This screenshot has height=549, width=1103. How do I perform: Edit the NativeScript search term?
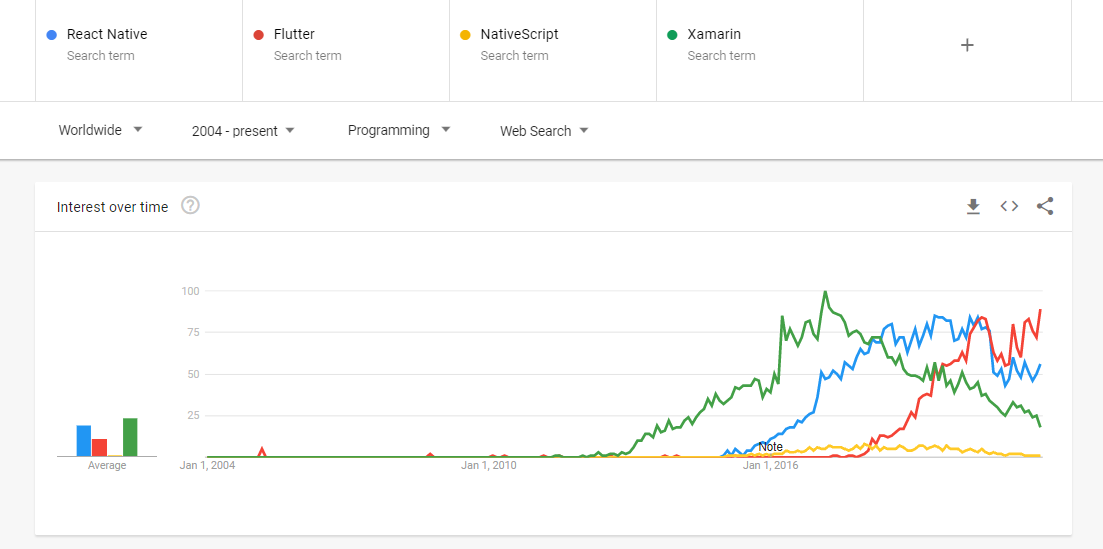point(519,34)
